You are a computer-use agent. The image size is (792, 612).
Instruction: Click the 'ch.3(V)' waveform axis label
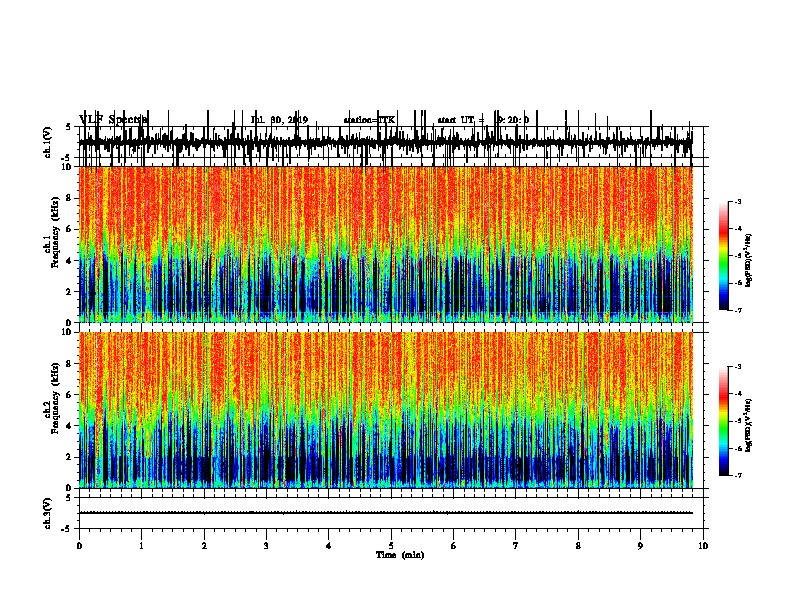tap(48, 514)
